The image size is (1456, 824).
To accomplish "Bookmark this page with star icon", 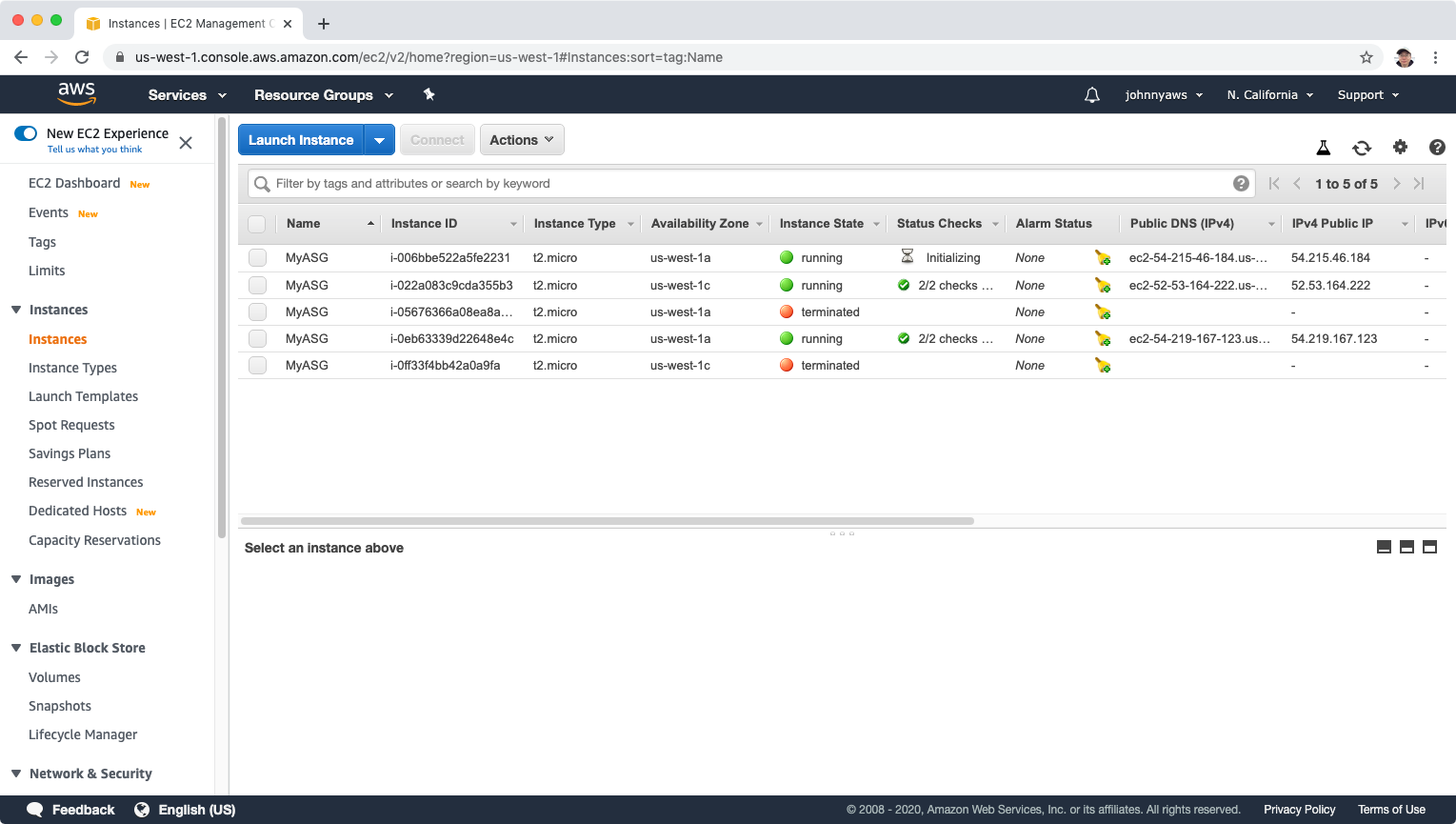I will tap(1366, 57).
